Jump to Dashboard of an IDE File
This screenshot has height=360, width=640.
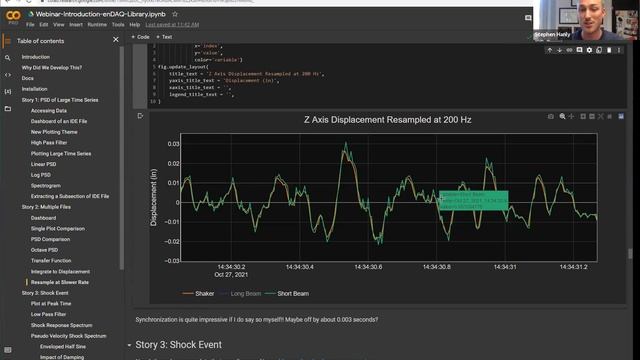tap(59, 121)
